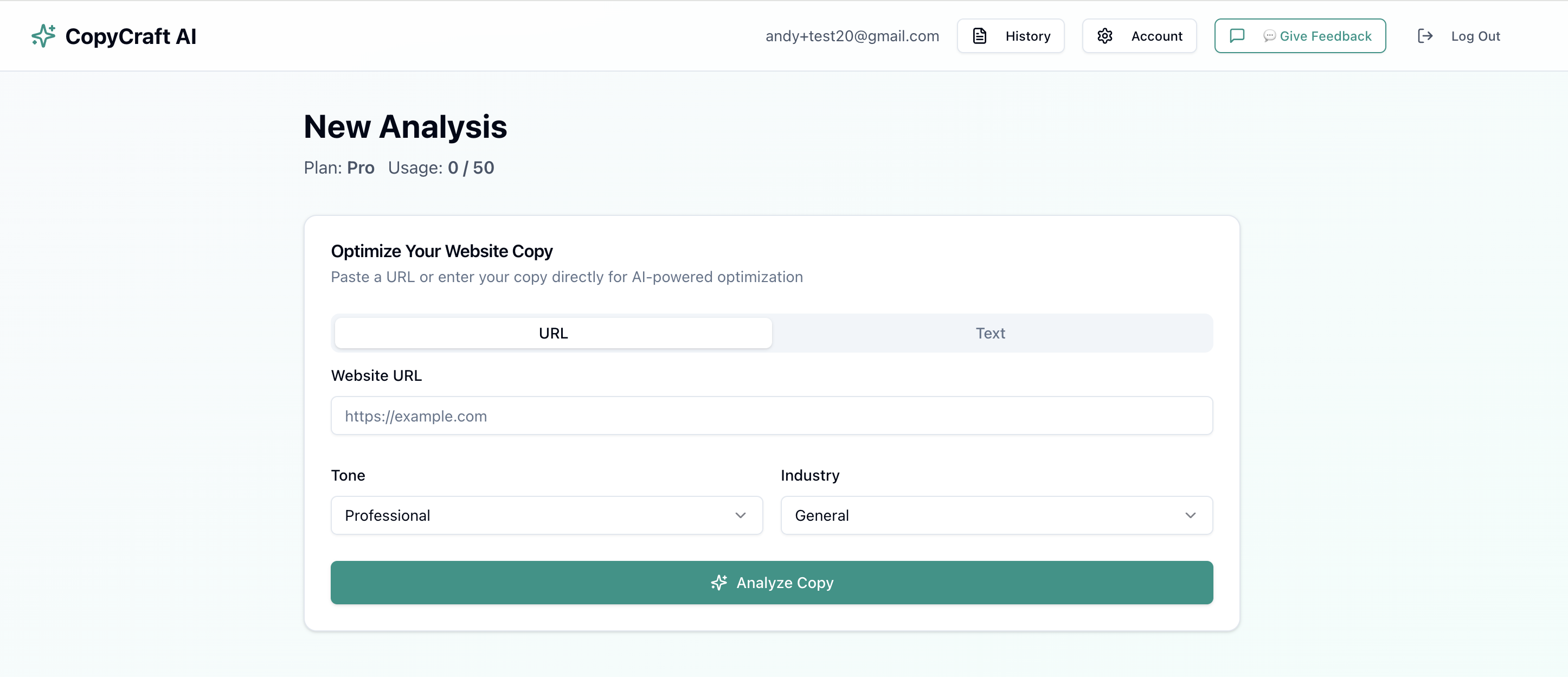Open the Tone dropdown showing Professional
Viewport: 1568px width, 677px height.
click(546, 515)
